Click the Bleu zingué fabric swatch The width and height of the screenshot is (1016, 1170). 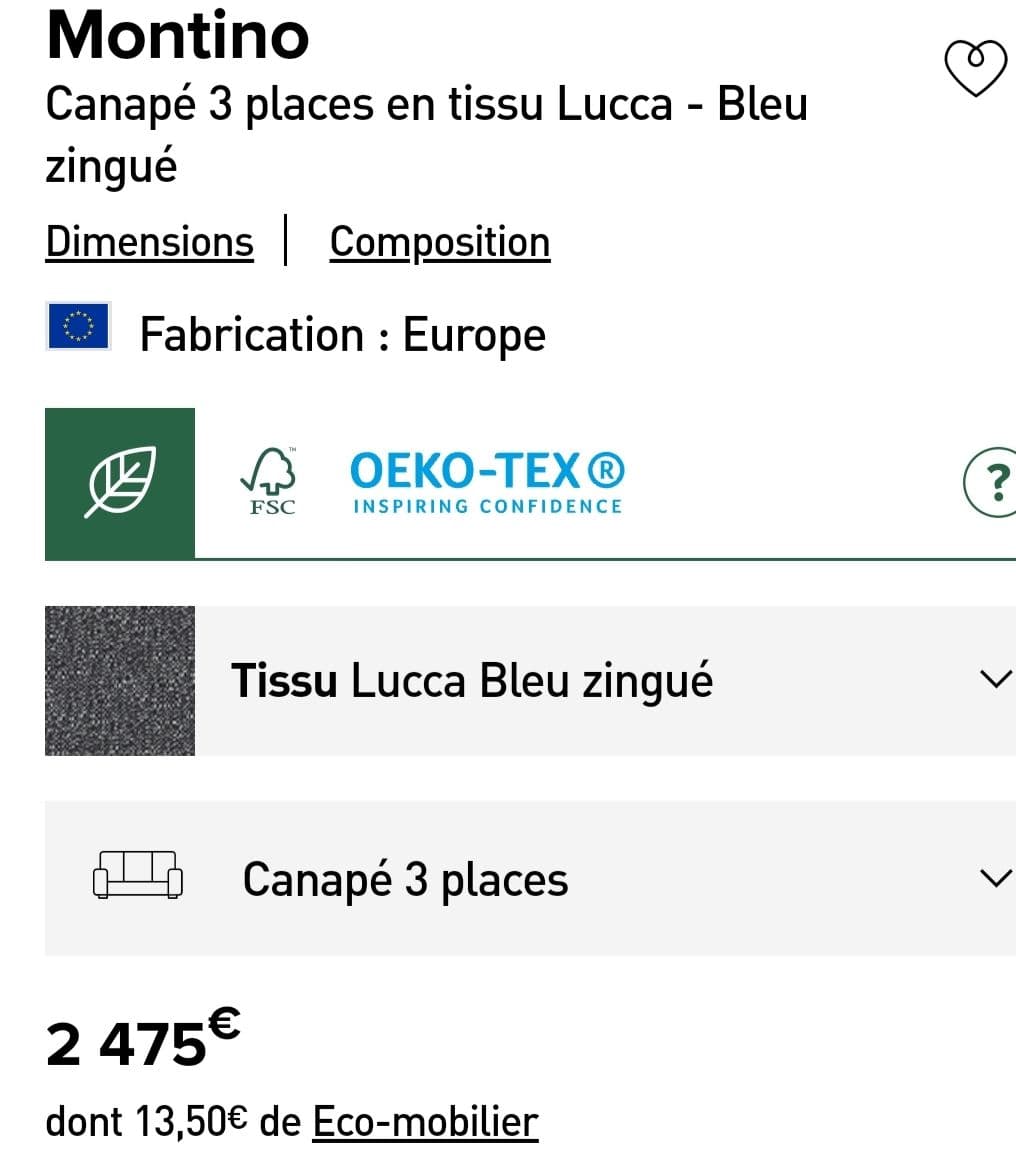[120, 680]
